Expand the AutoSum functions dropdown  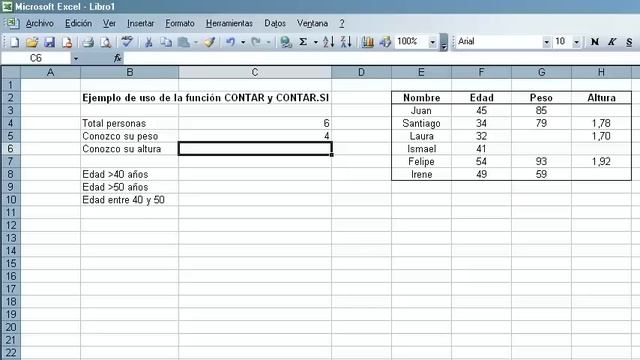coord(316,42)
